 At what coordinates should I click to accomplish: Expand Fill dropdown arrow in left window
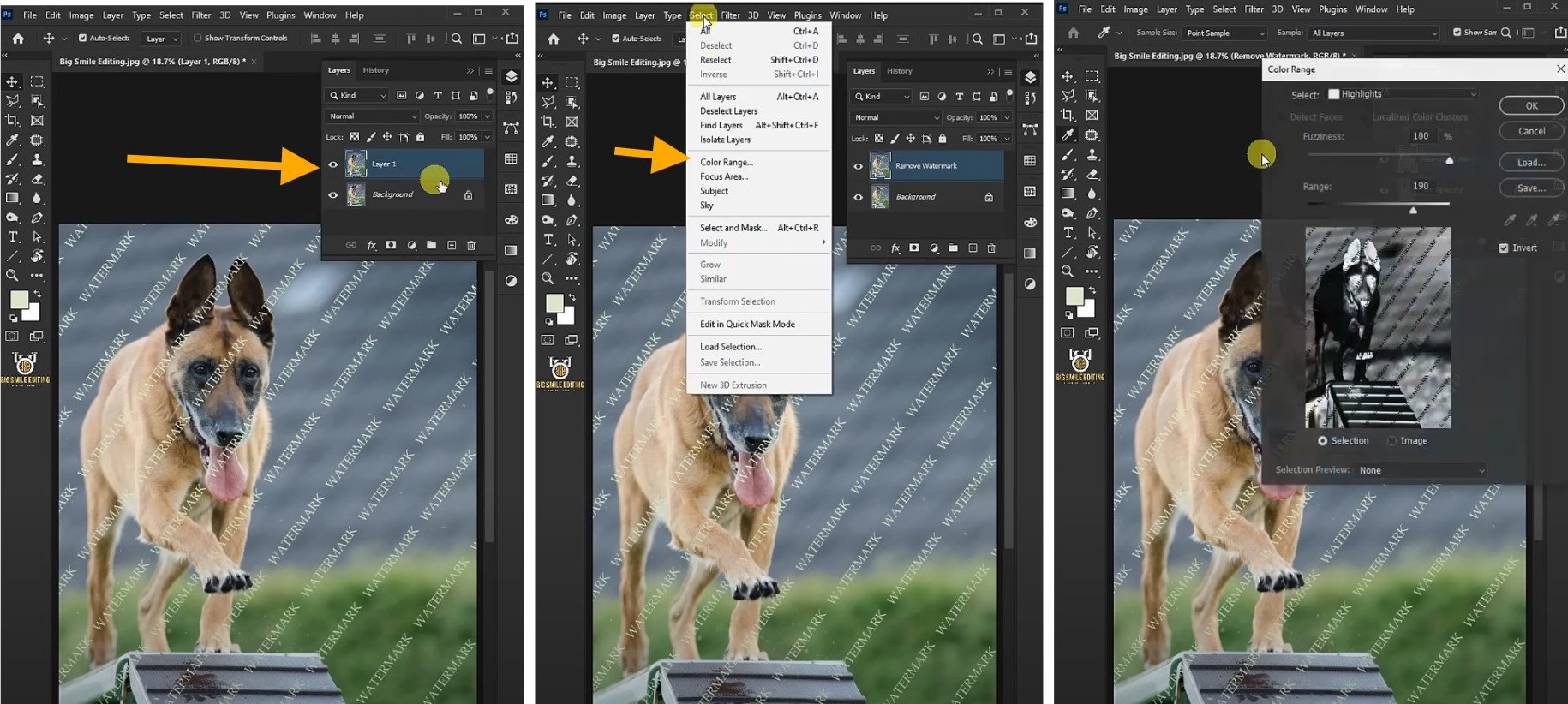(488, 137)
